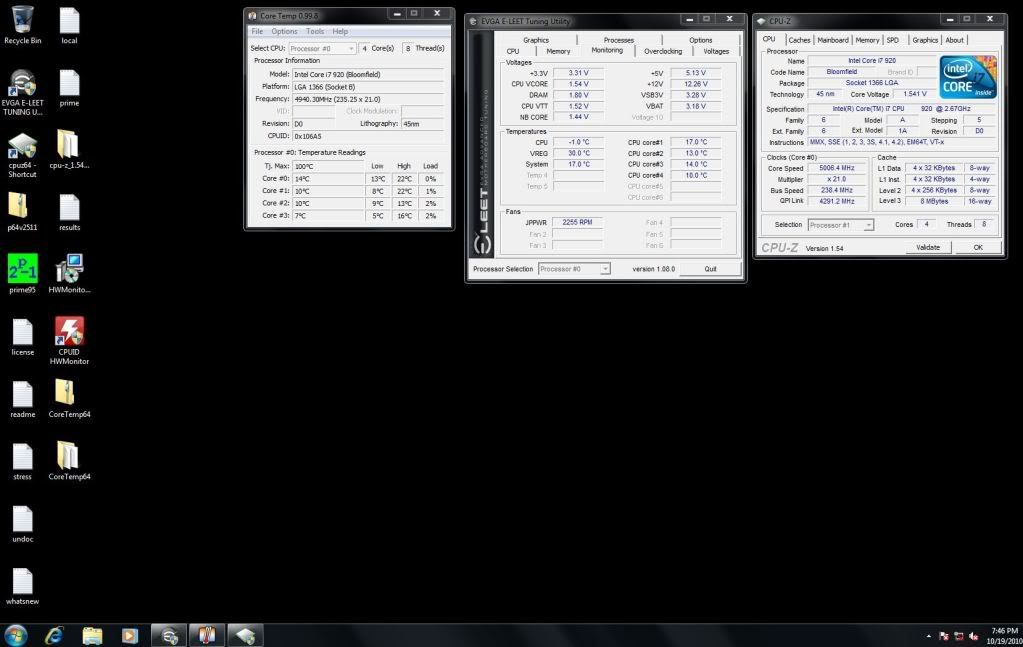Select the cpuz64 Shortcut desktop icon
Screen dimensions: 1023x647
pos(22,155)
